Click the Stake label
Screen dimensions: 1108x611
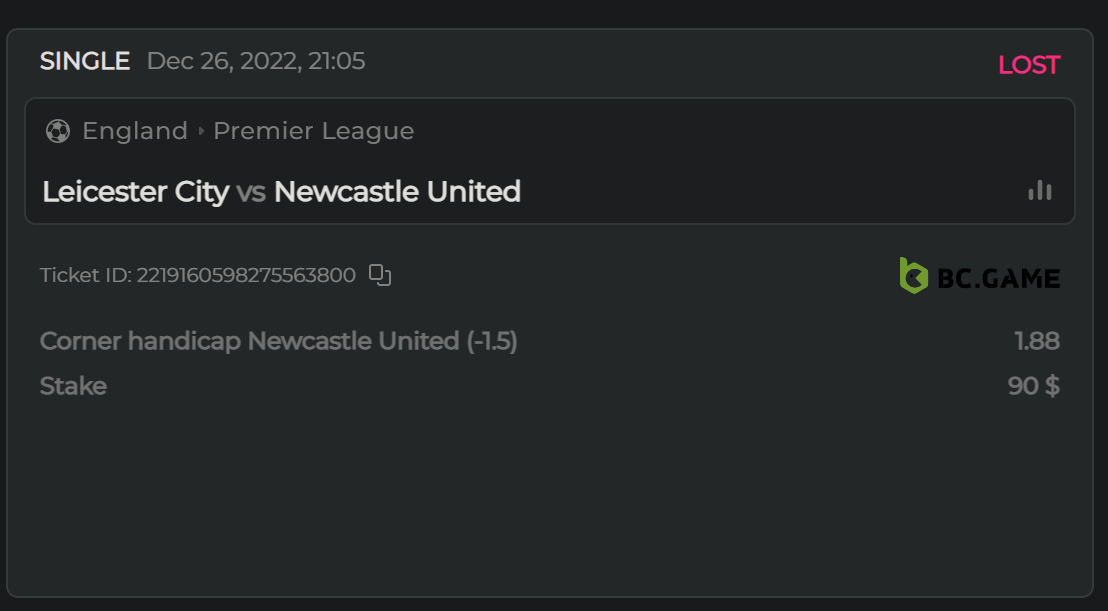(x=73, y=386)
